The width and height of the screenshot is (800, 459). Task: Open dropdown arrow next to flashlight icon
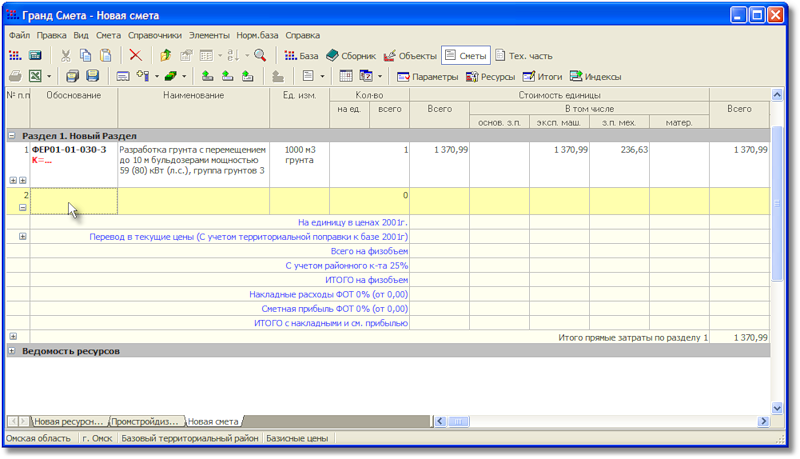pos(157,77)
